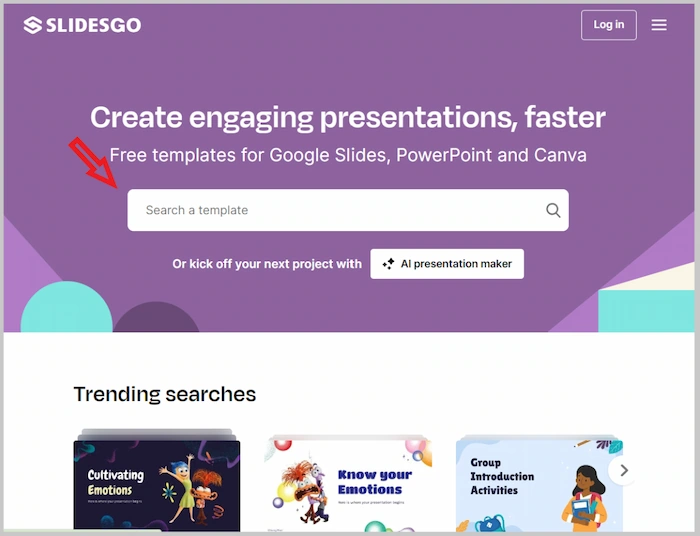The height and width of the screenshot is (536, 700).
Task: Show next trending searches with the arrow
Action: click(624, 470)
